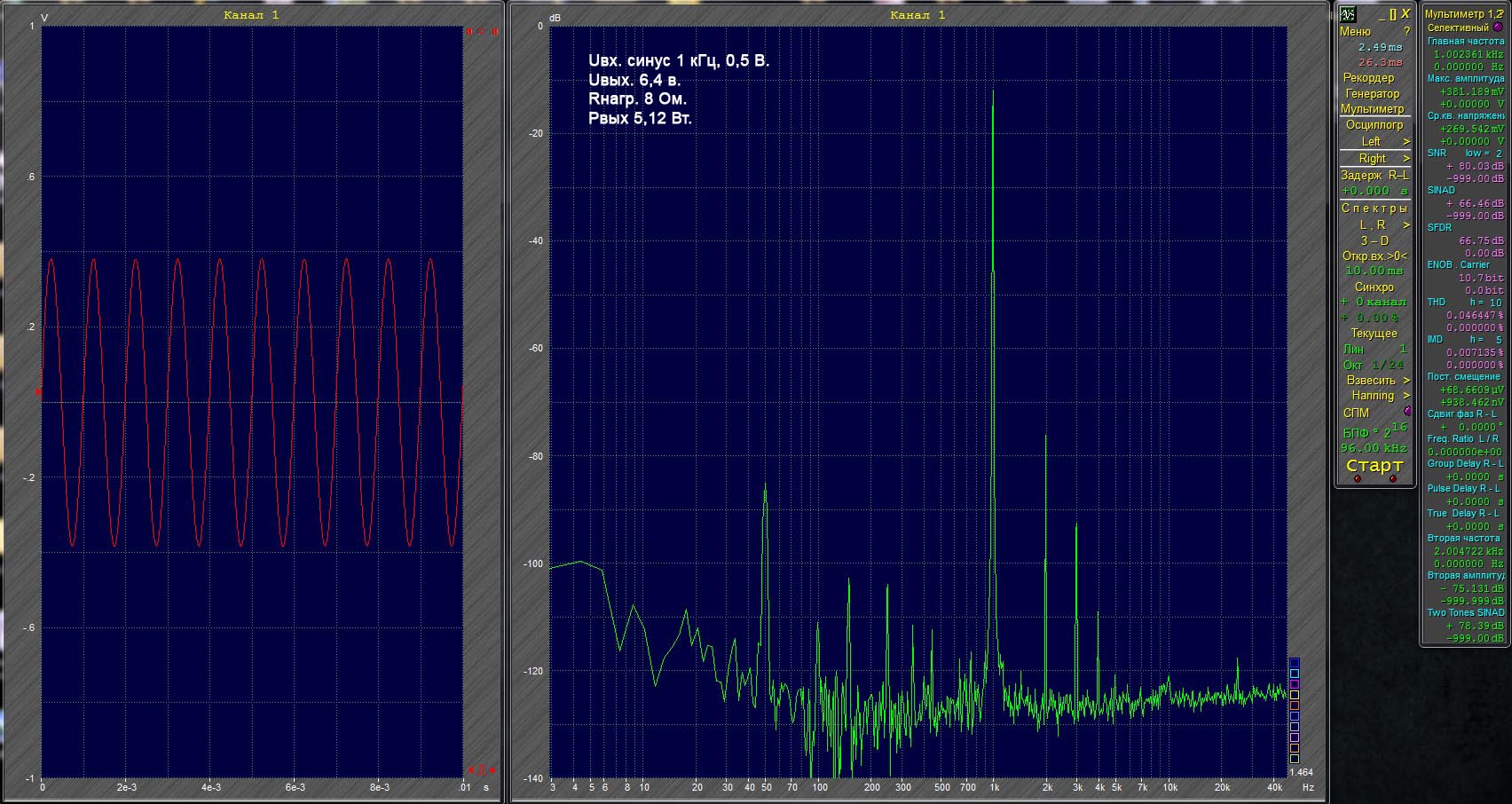Select the yellow trace swatch
1512x804 pixels.
[x=1295, y=695]
